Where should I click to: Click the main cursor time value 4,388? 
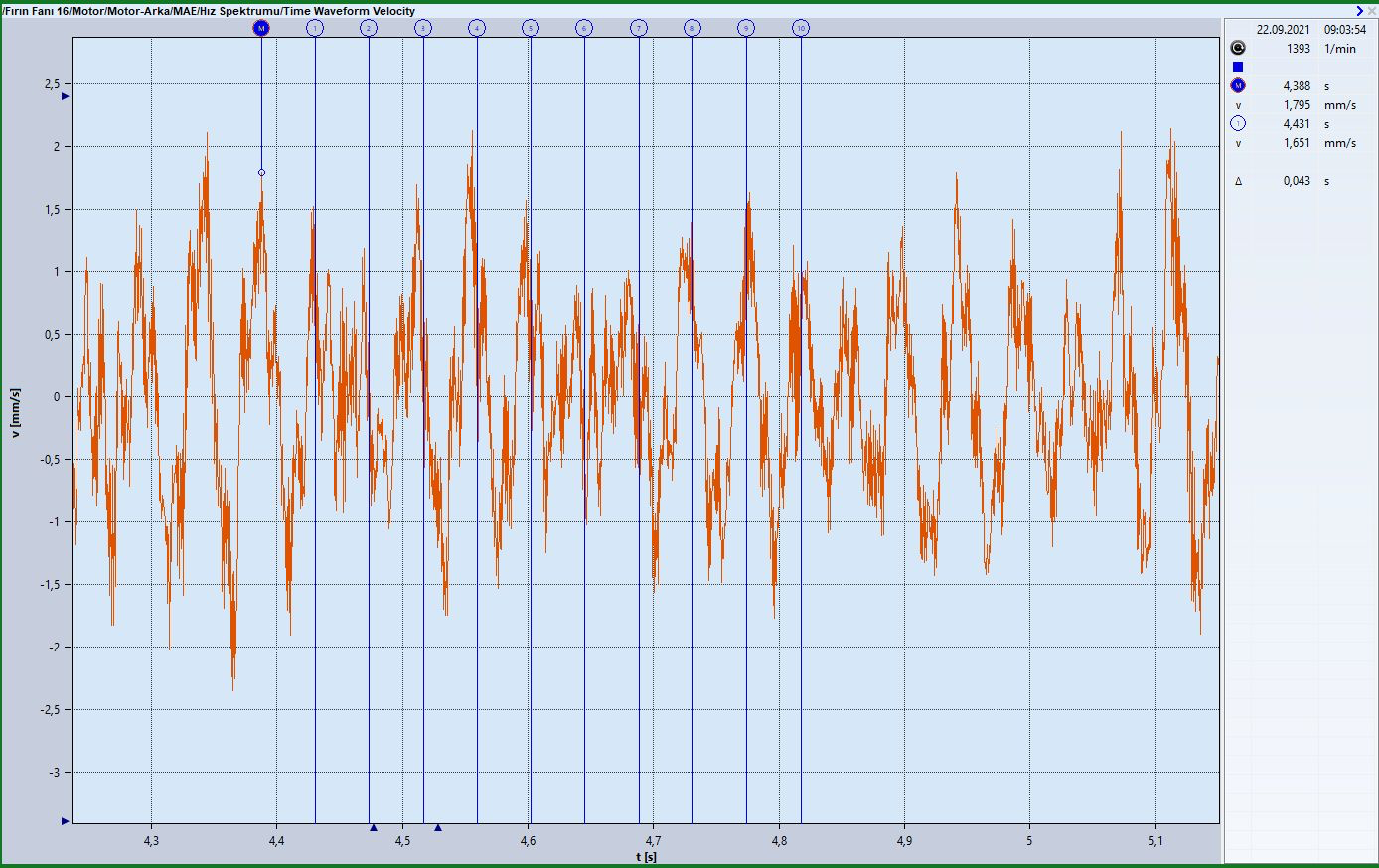tap(1297, 86)
